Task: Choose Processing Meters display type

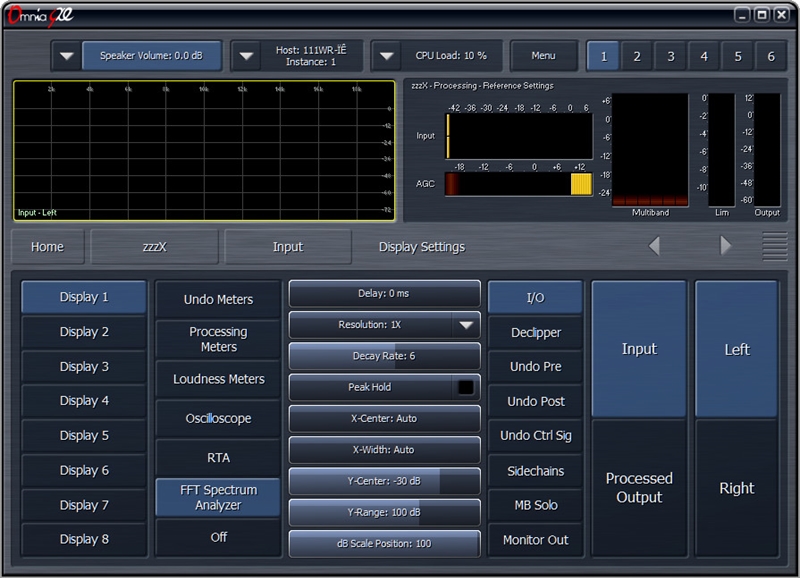Action: tap(218, 339)
